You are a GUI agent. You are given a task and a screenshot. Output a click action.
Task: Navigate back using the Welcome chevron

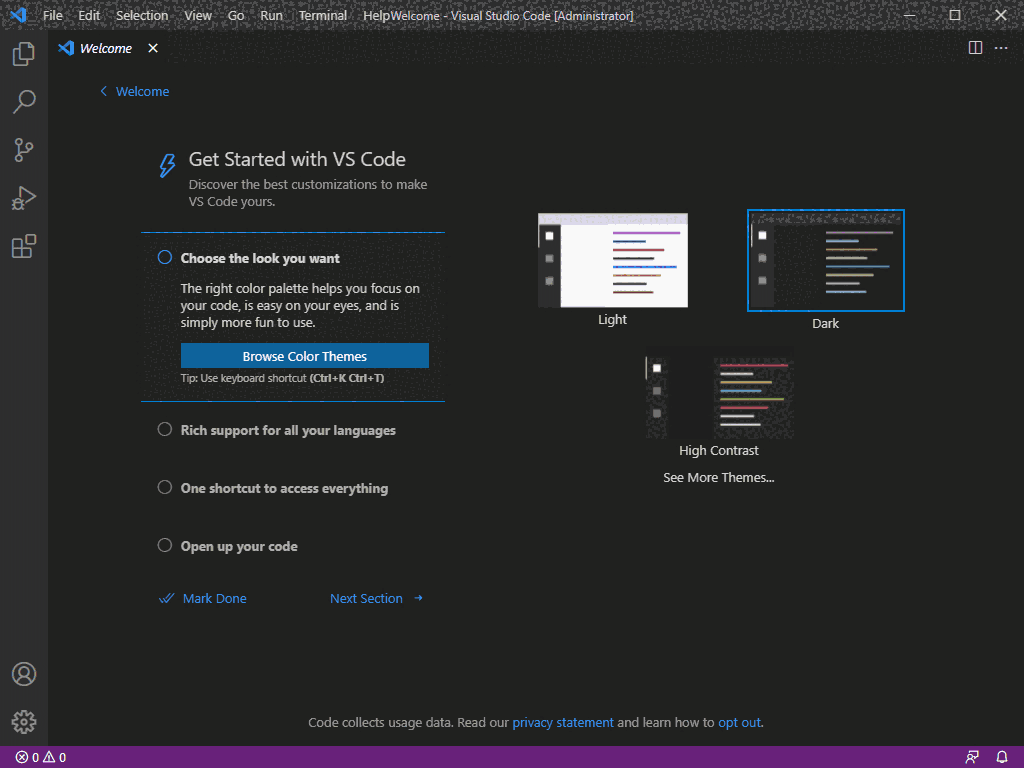(x=134, y=91)
